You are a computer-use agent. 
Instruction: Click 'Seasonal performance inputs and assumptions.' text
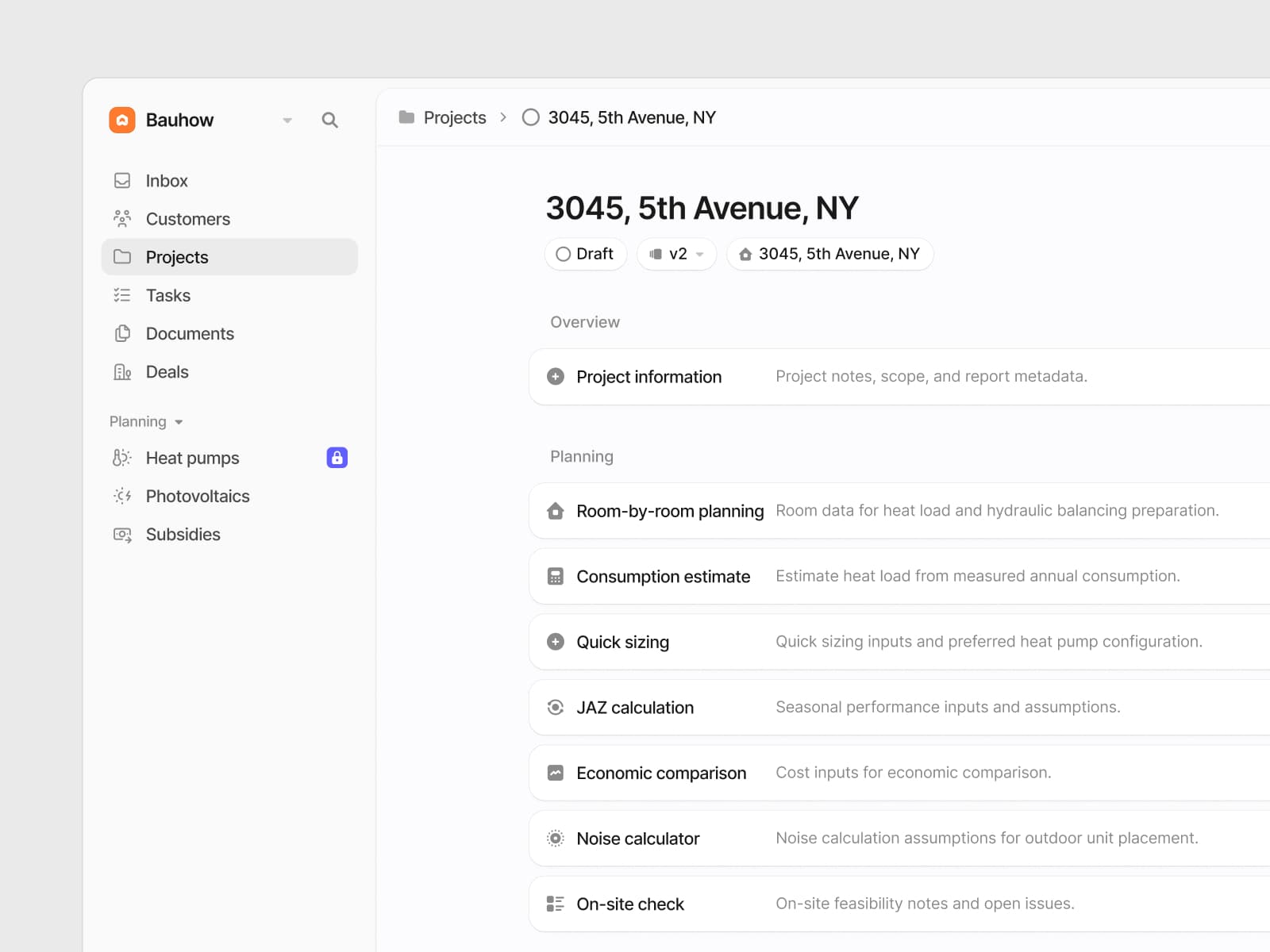(x=948, y=707)
